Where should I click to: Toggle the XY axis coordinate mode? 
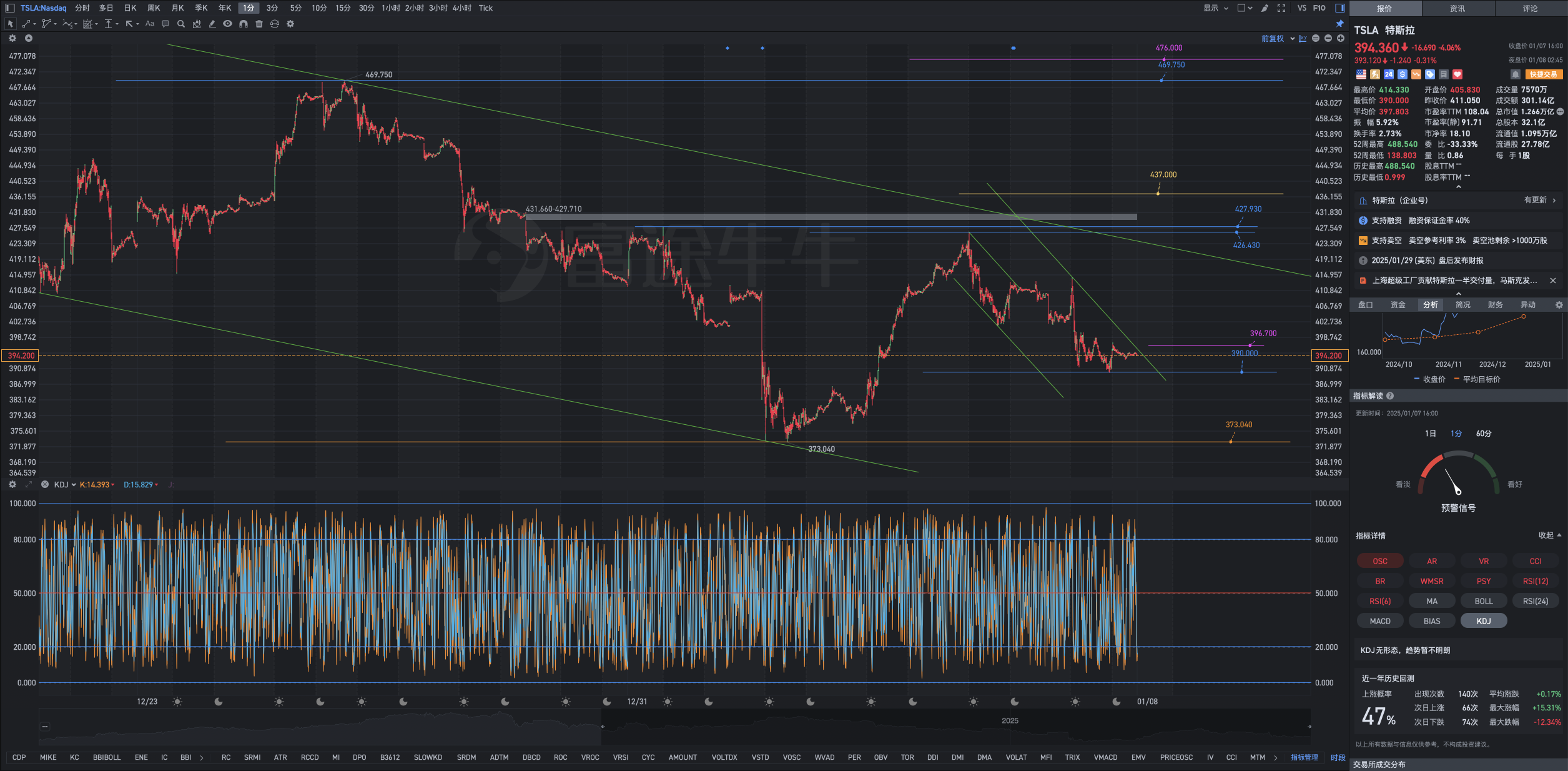(1303, 39)
